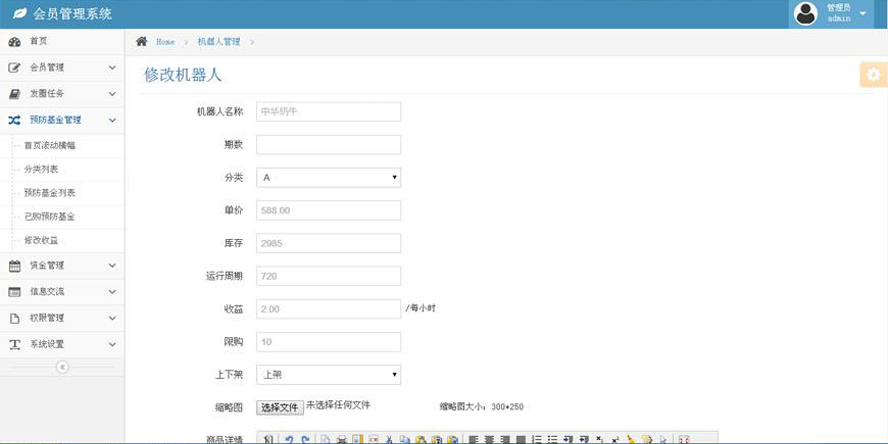Click the 权限管理 file icon
This screenshot has width=888, height=444.
(x=15, y=318)
